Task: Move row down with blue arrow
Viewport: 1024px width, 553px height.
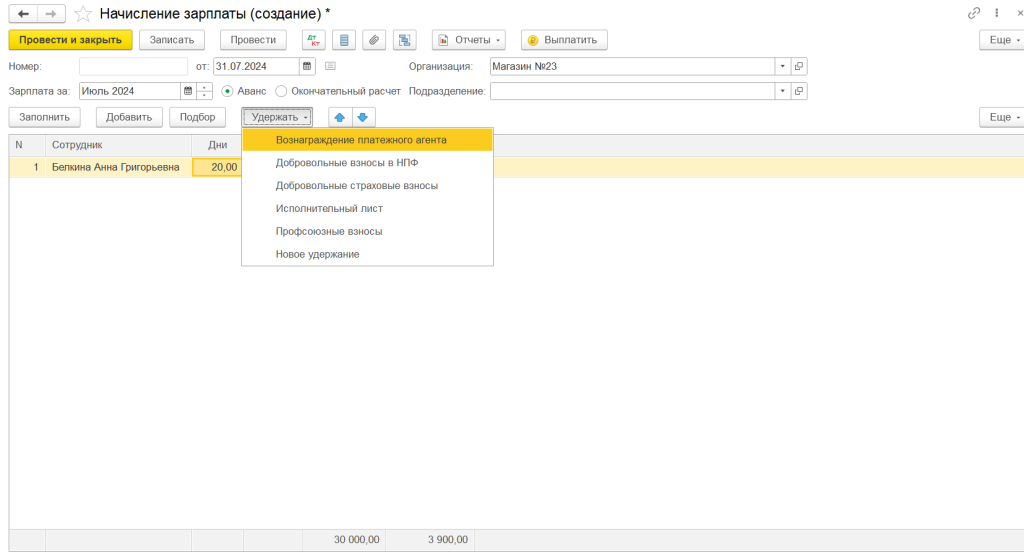Action: [x=362, y=117]
